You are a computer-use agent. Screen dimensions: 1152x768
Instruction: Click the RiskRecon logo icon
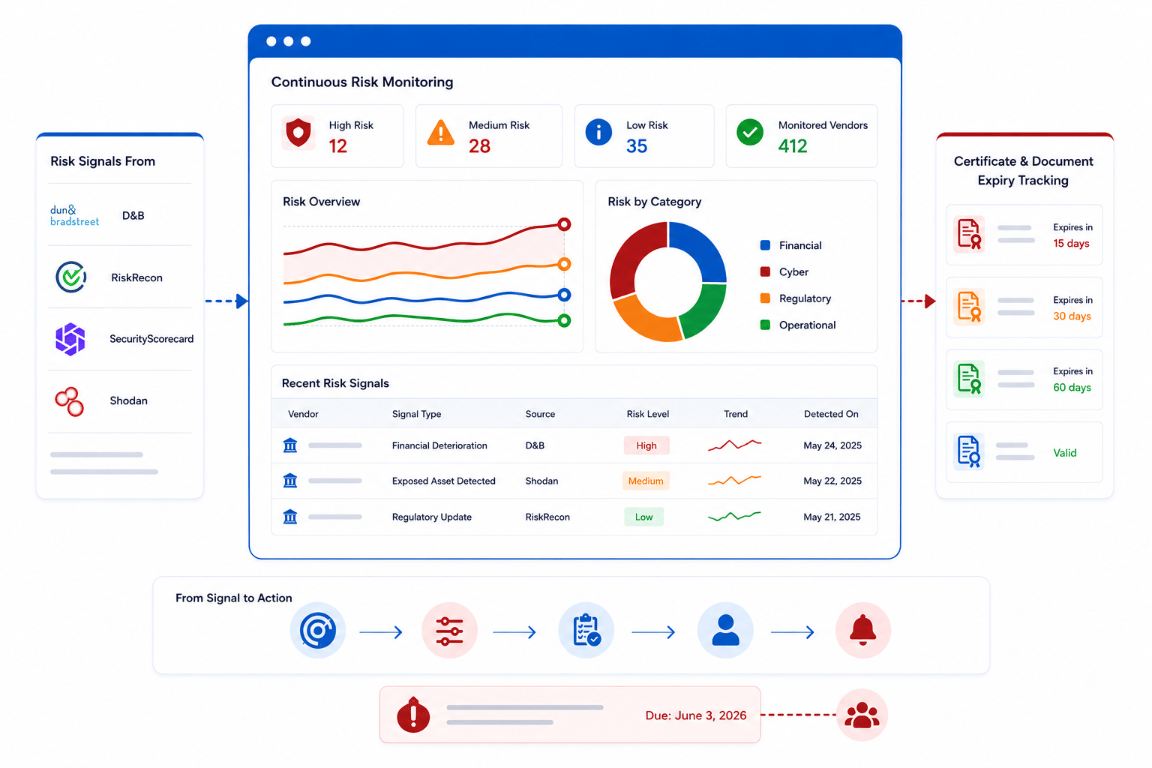(x=71, y=277)
